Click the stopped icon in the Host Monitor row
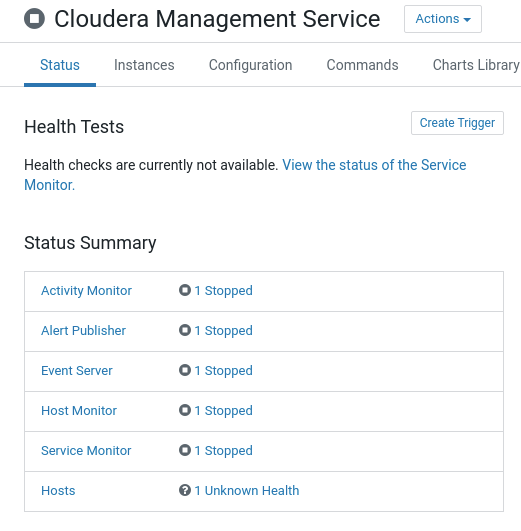This screenshot has height=531, width=521. (185, 410)
